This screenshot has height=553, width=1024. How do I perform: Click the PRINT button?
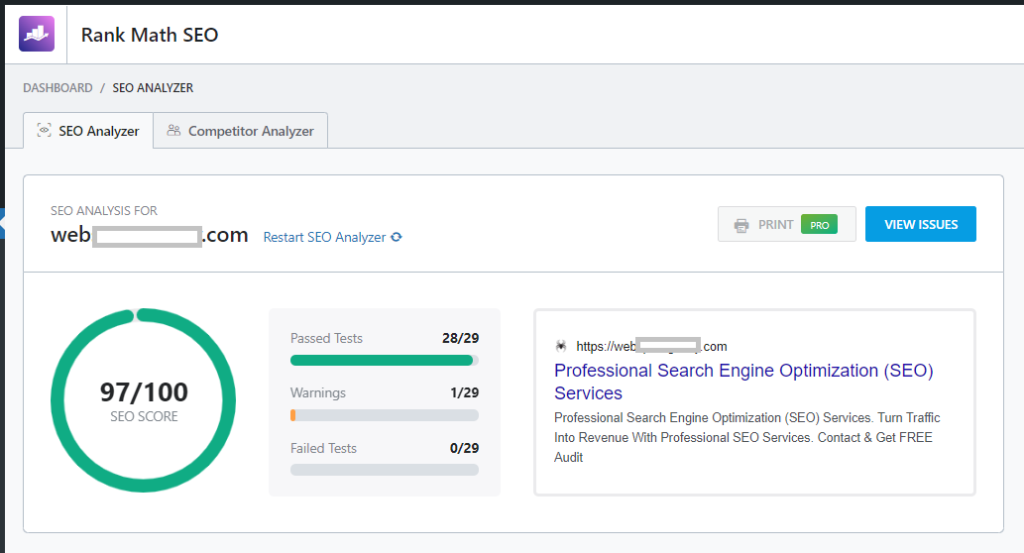coord(786,224)
